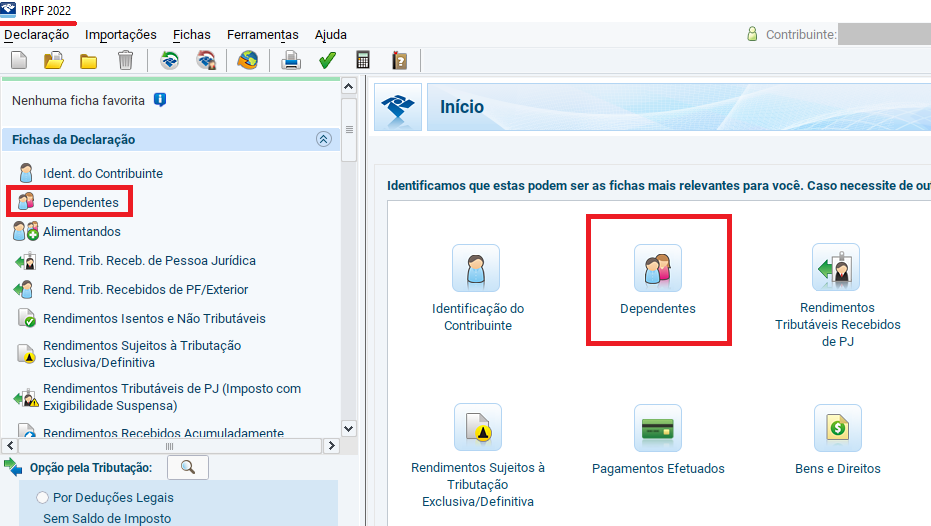Open Pagamentos Efetuados card icon
The height and width of the screenshot is (526, 931).
(x=657, y=428)
